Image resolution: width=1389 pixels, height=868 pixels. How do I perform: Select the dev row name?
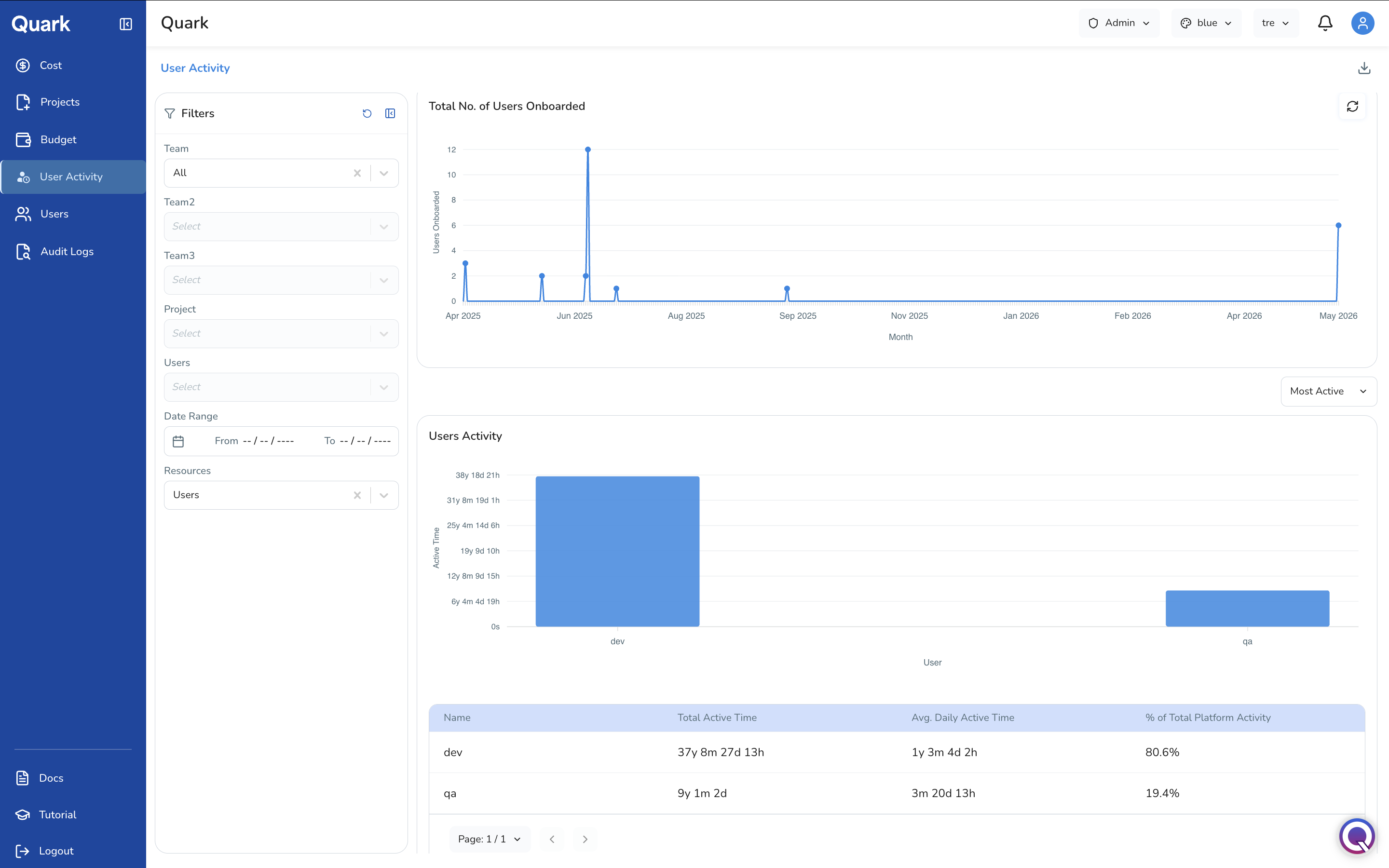pyautogui.click(x=453, y=752)
